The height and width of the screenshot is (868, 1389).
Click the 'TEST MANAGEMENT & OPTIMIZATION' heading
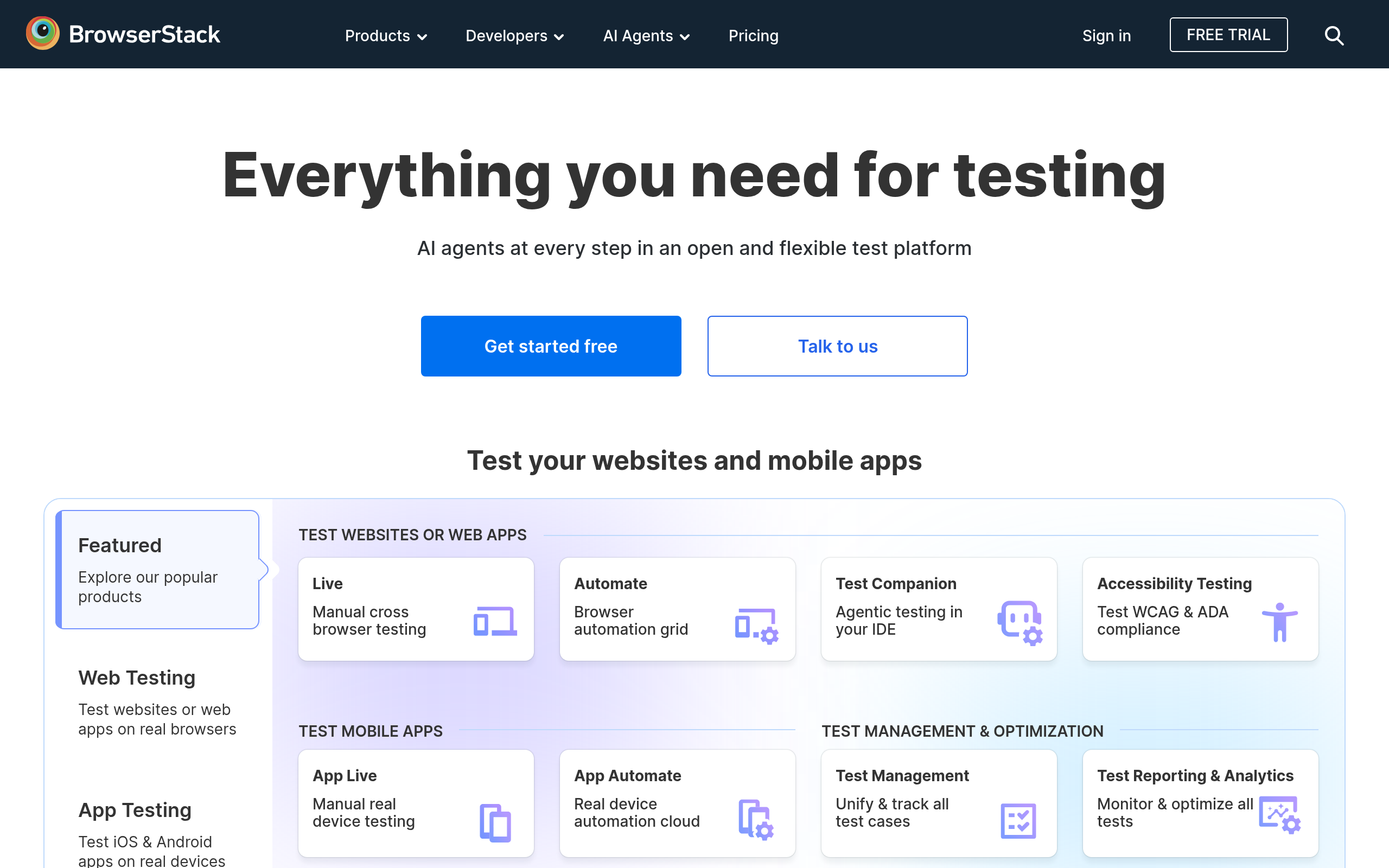(x=963, y=731)
